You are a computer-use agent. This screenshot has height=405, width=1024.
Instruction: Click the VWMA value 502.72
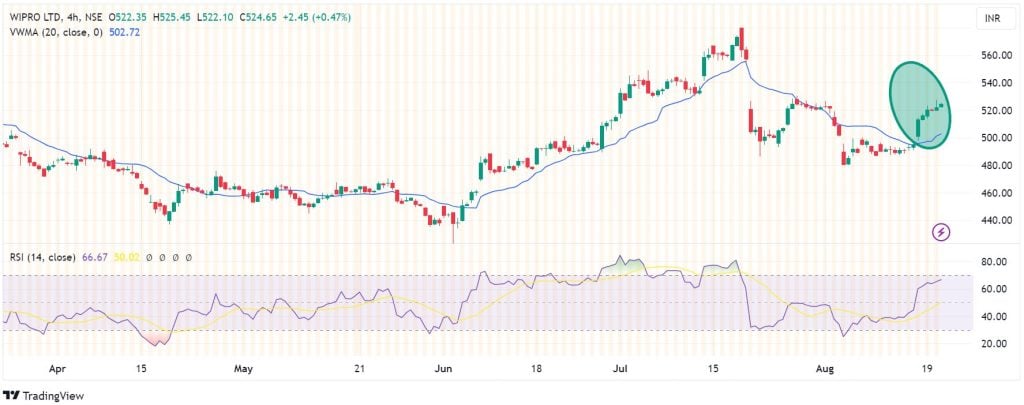click(126, 32)
